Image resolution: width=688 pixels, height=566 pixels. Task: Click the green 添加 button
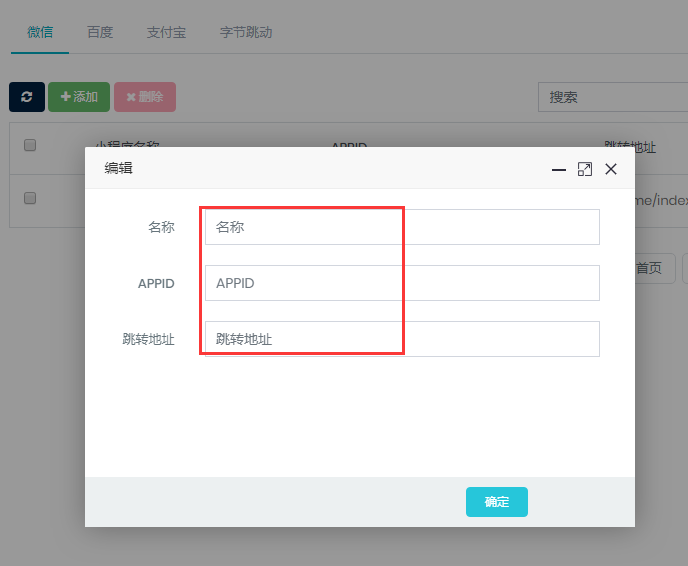(79, 97)
